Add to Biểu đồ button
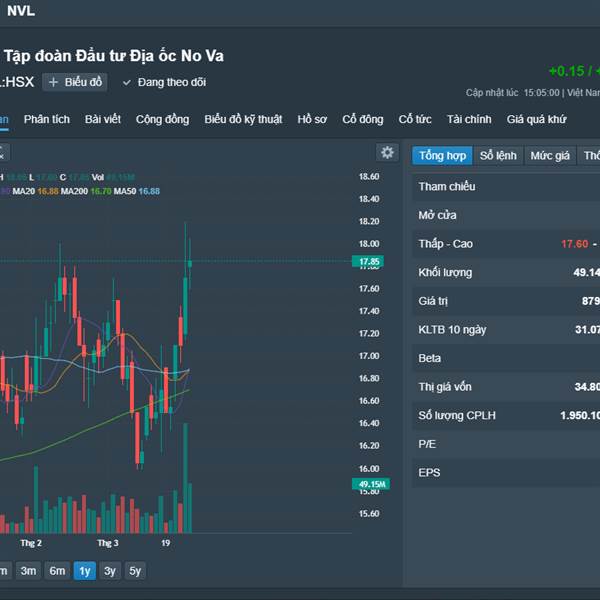The width and height of the screenshot is (600, 600). [75, 82]
